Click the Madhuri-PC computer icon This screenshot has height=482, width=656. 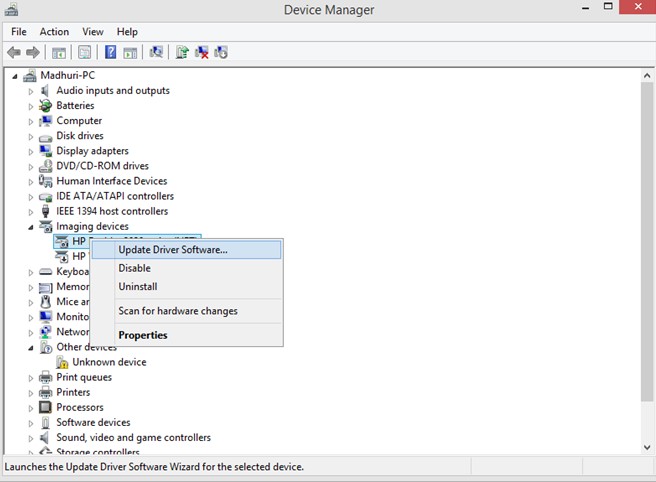30,75
